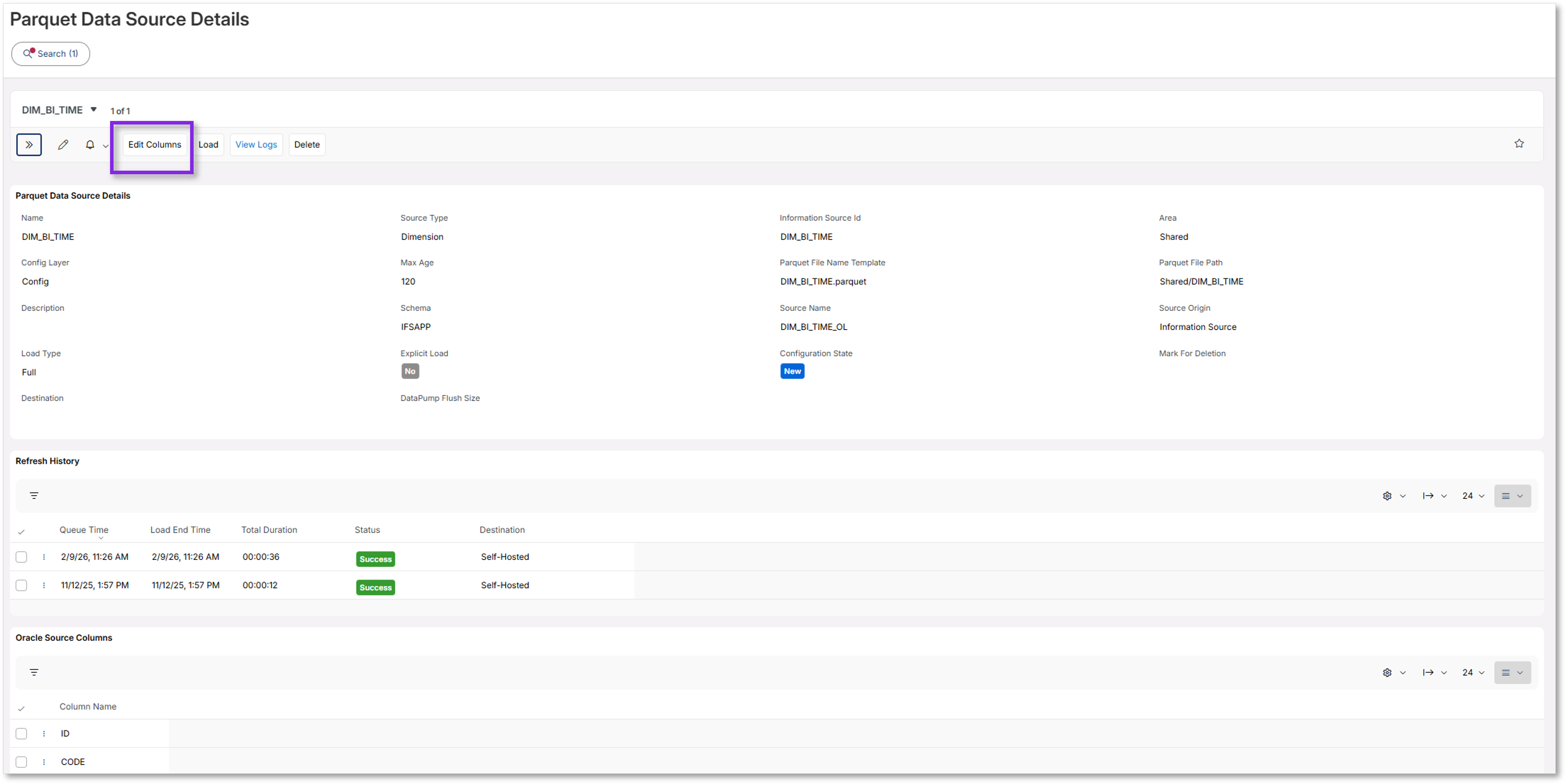Open row menu for 2/9/26 refresh entry

click(44, 557)
